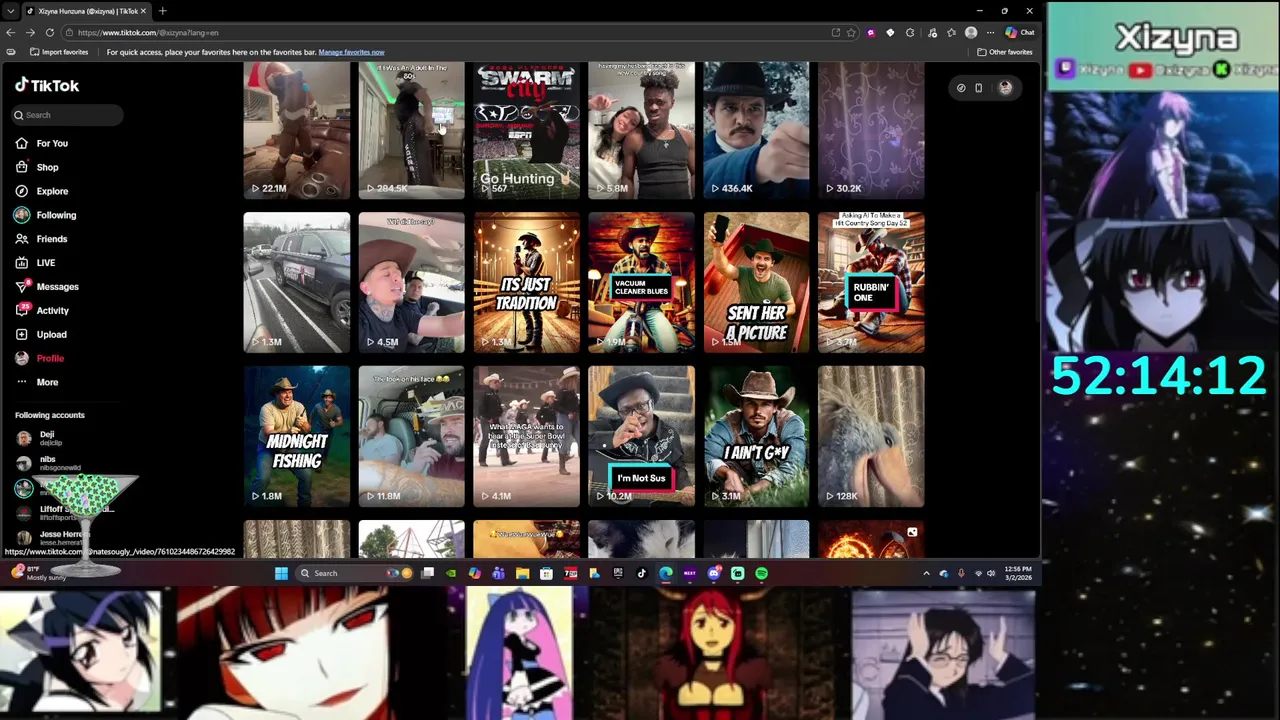Image resolution: width=1280 pixels, height=720 pixels.
Task: Open the LIVE section
Action: tap(35, 262)
